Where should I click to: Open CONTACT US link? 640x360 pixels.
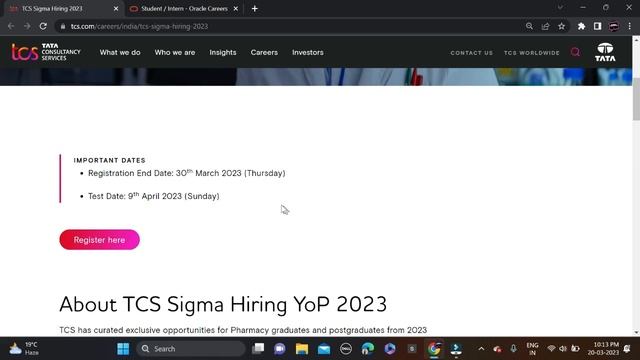tap(471, 53)
